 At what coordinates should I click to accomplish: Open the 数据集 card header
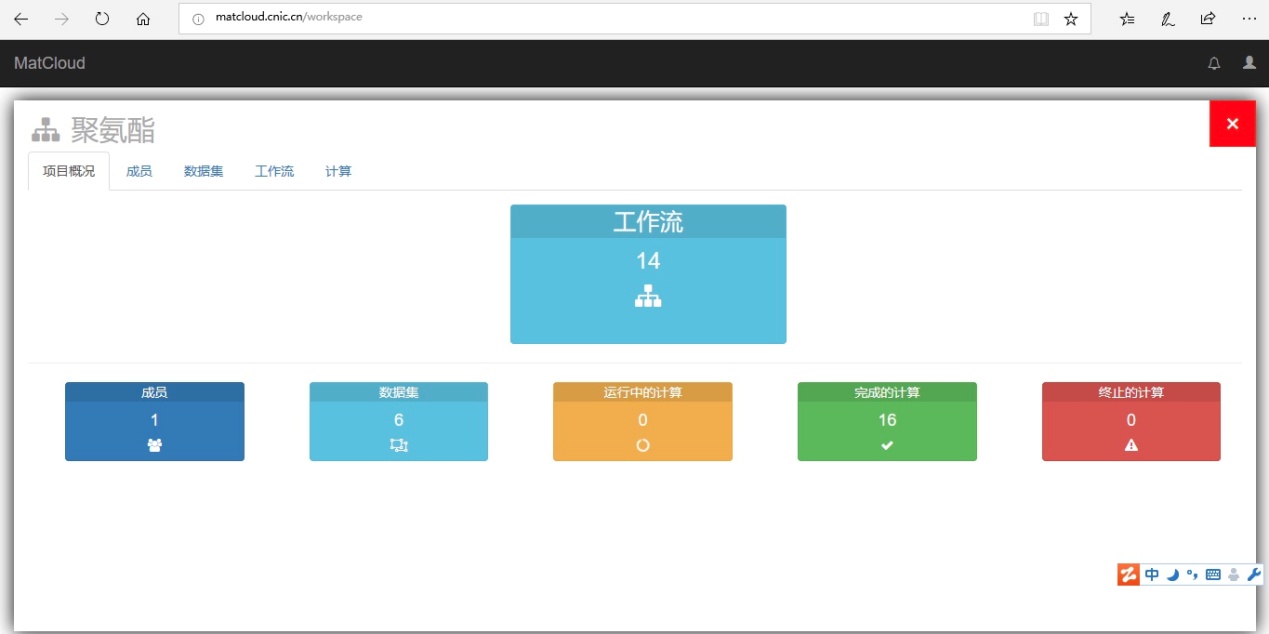point(399,392)
